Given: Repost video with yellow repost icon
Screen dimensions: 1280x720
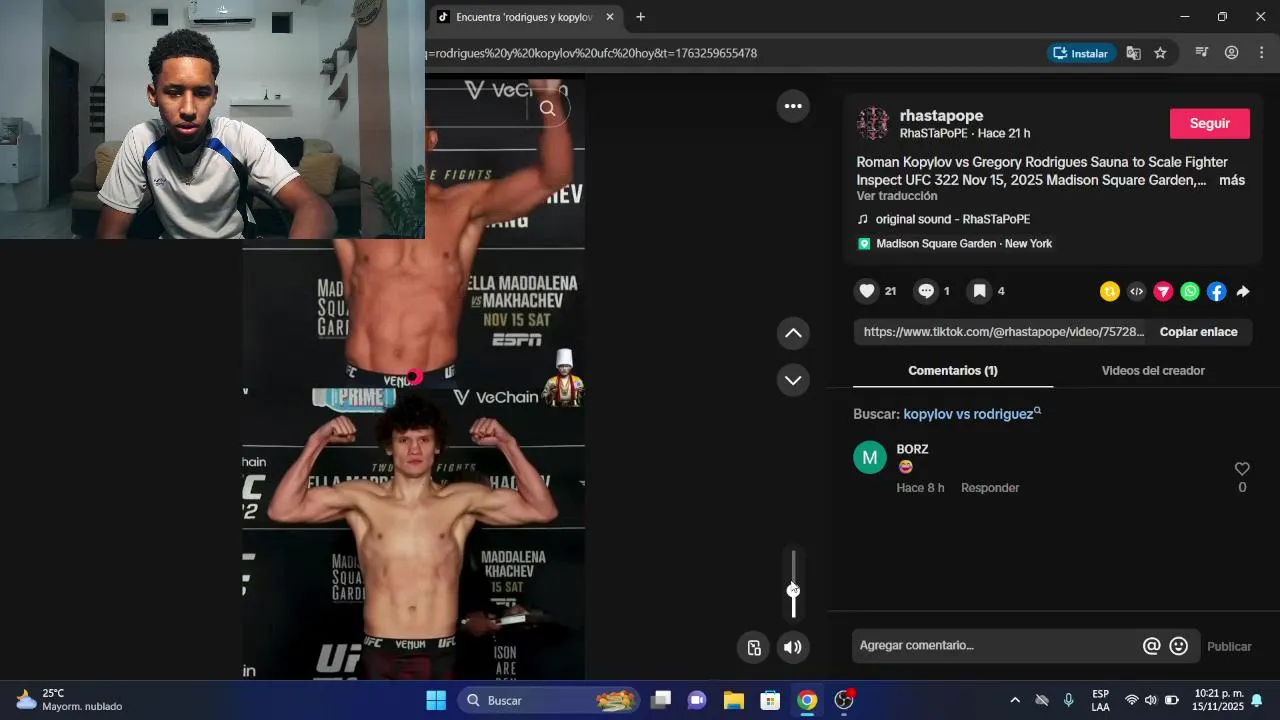Looking at the screenshot, I should point(1110,292).
